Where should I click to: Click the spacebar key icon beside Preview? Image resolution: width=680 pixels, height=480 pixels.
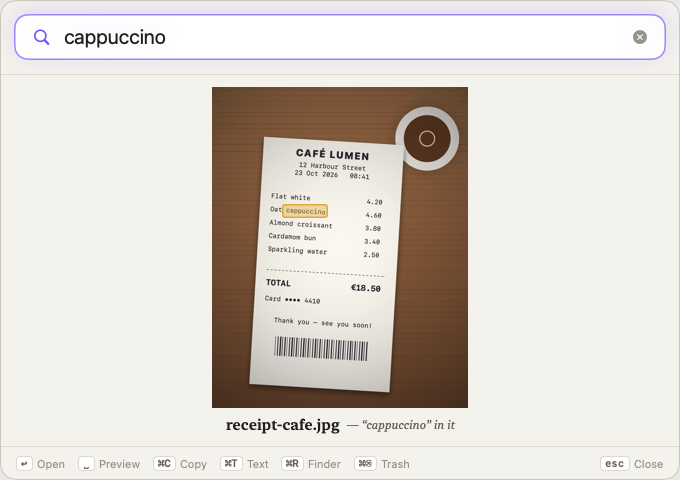(86, 464)
